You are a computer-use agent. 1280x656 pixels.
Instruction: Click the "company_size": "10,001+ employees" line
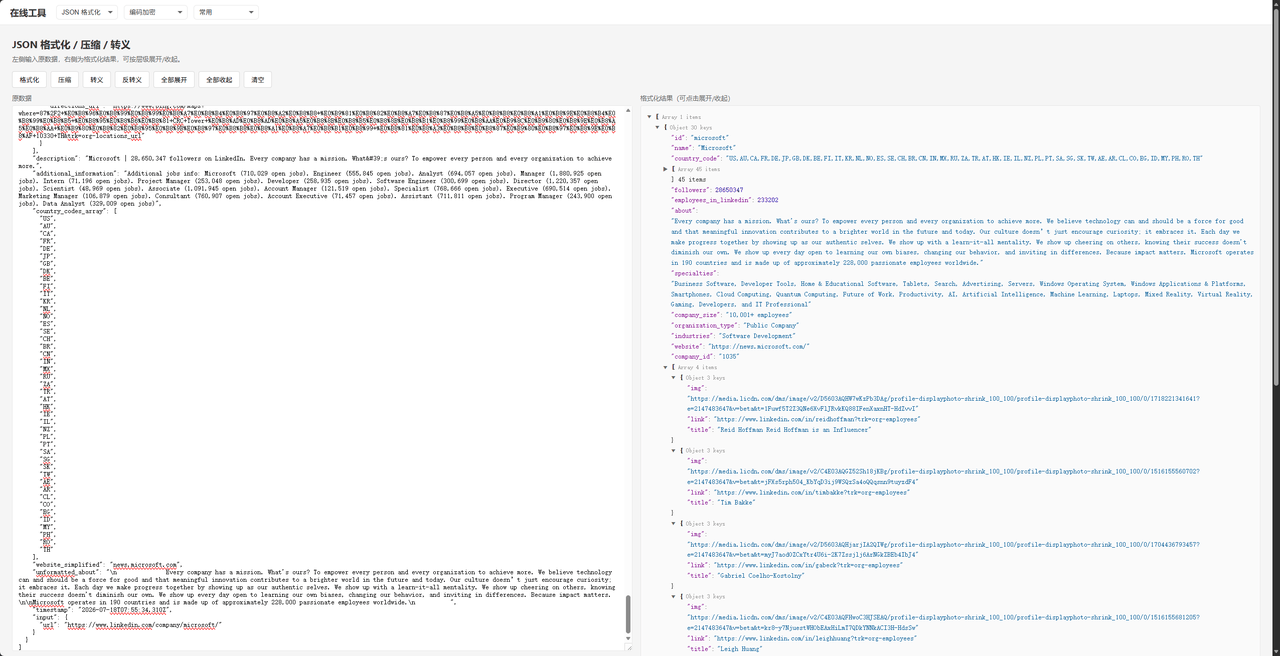pyautogui.click(x=730, y=315)
